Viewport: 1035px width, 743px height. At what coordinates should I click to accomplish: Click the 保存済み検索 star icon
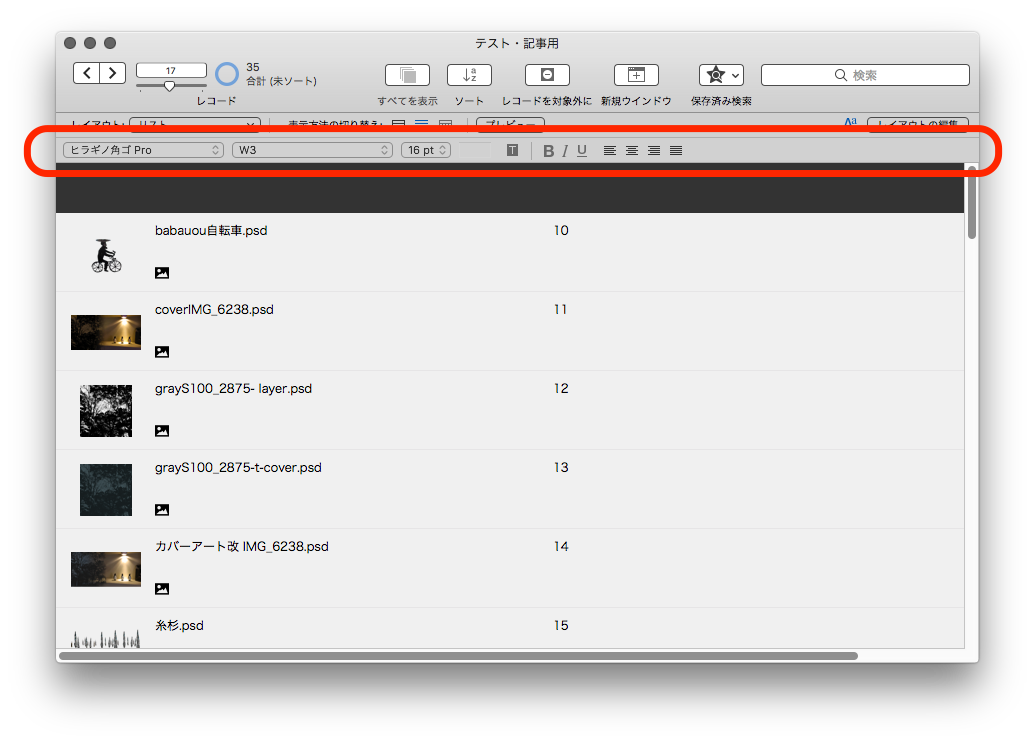click(714, 75)
